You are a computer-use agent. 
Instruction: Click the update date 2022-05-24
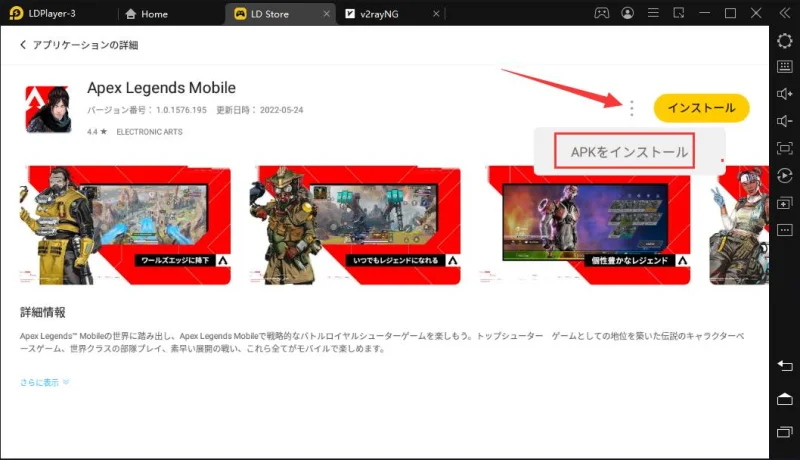pos(281,110)
